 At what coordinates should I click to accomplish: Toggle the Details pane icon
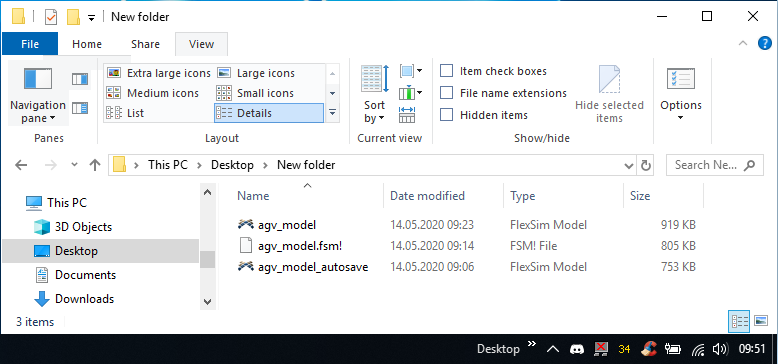(80, 108)
